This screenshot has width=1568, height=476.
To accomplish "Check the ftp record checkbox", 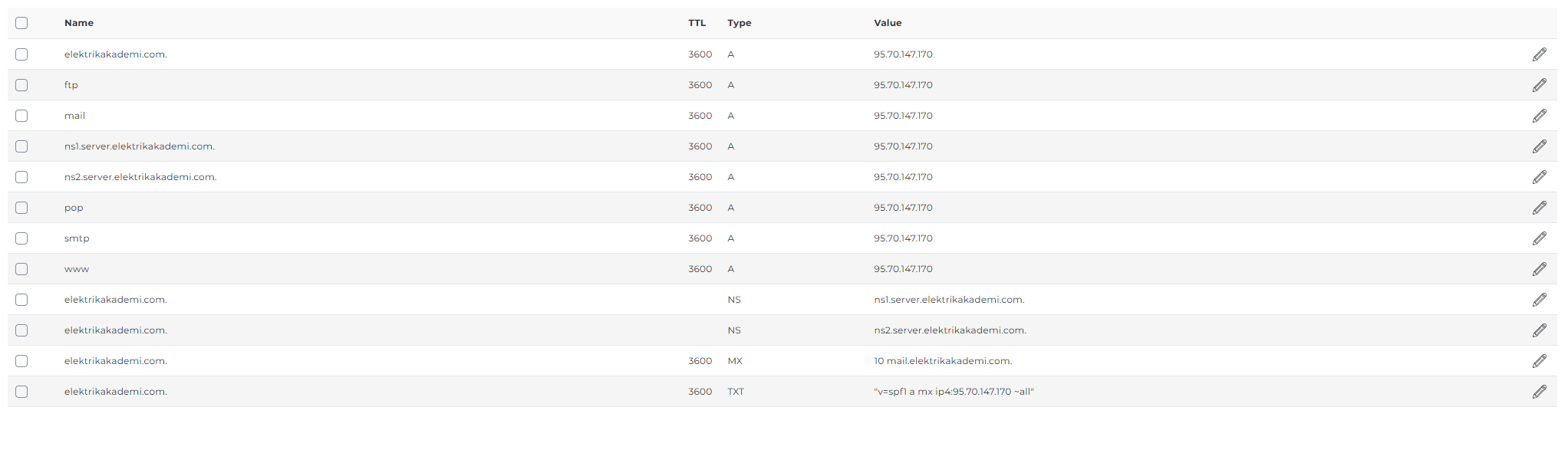I will 21,85.
